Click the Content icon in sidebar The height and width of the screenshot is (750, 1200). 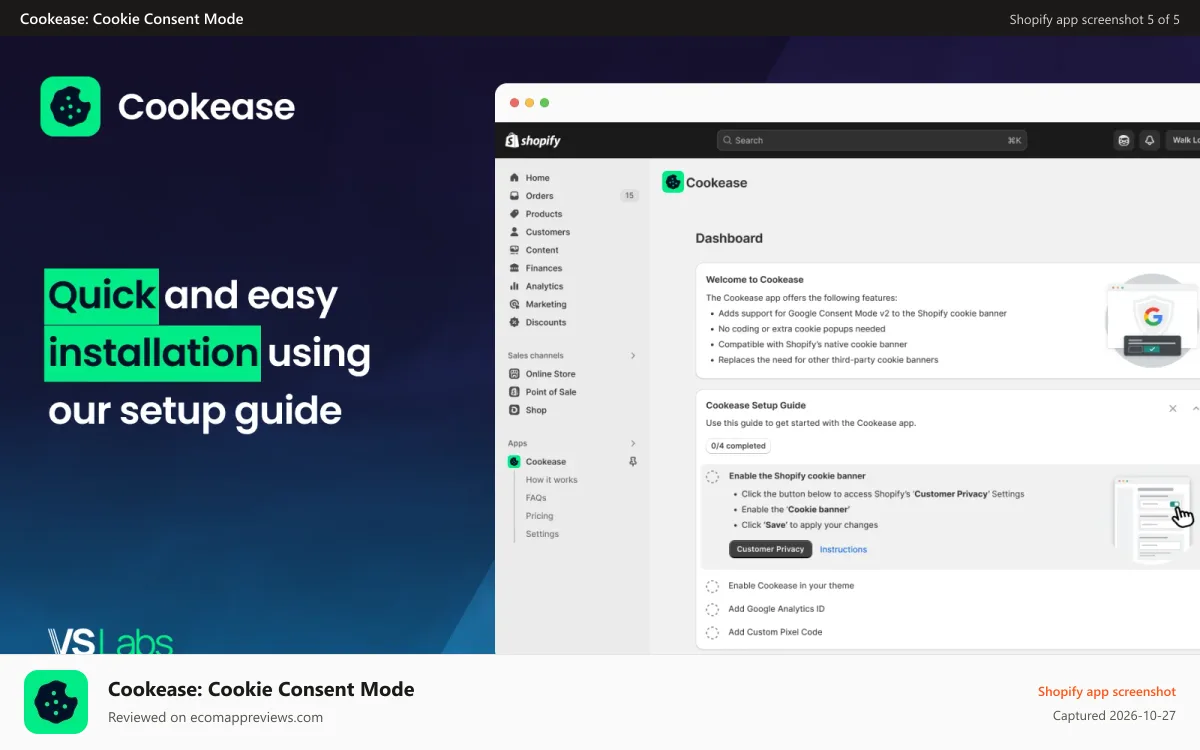point(514,250)
